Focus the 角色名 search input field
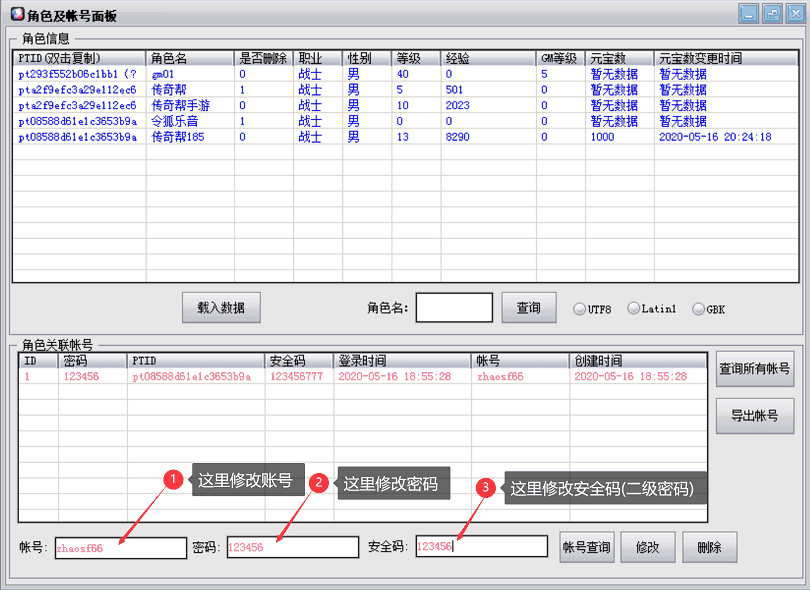Viewport: 810px width, 590px height. click(x=454, y=307)
